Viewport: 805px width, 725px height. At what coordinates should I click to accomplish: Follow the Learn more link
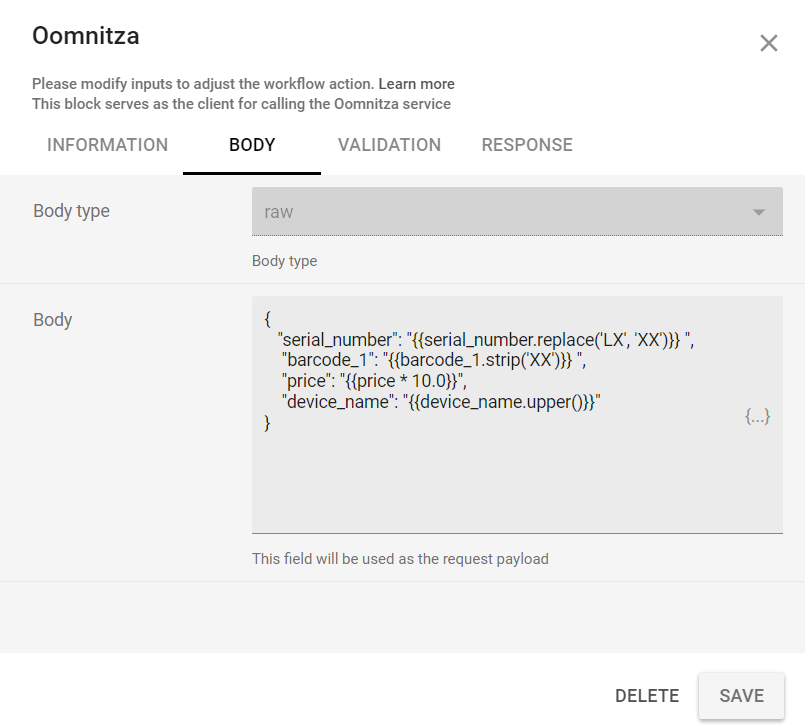[416, 84]
